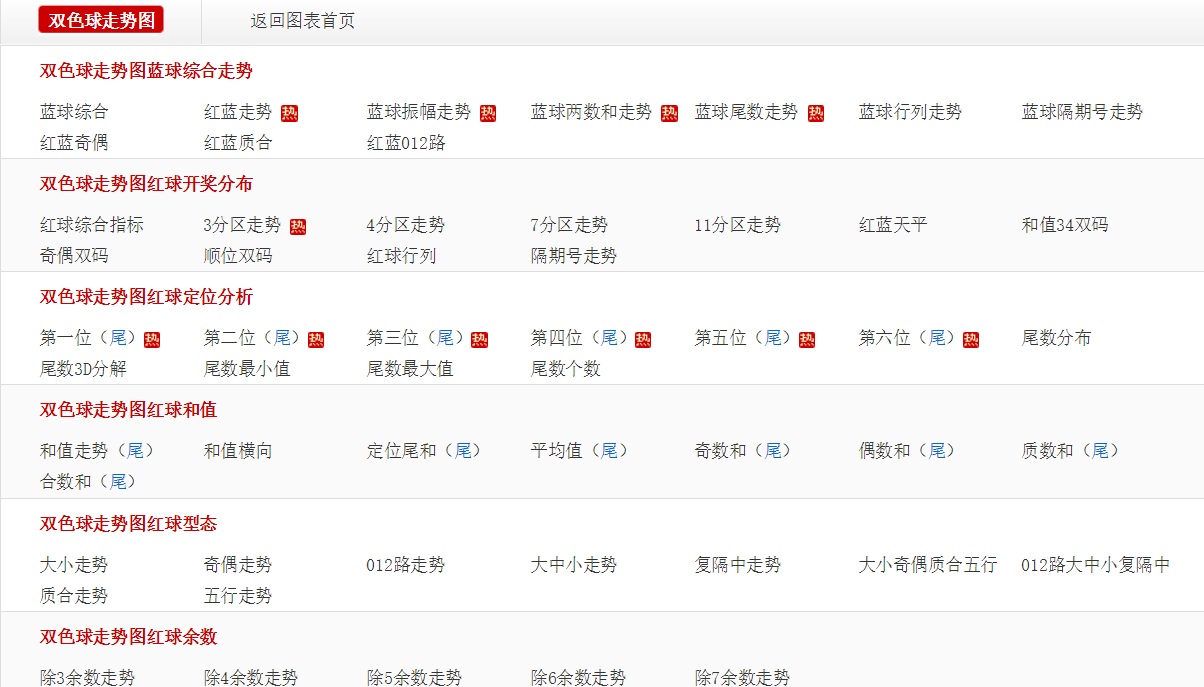The width and height of the screenshot is (1204, 687).
Task: View 11分区走势 chart
Action: [738, 225]
